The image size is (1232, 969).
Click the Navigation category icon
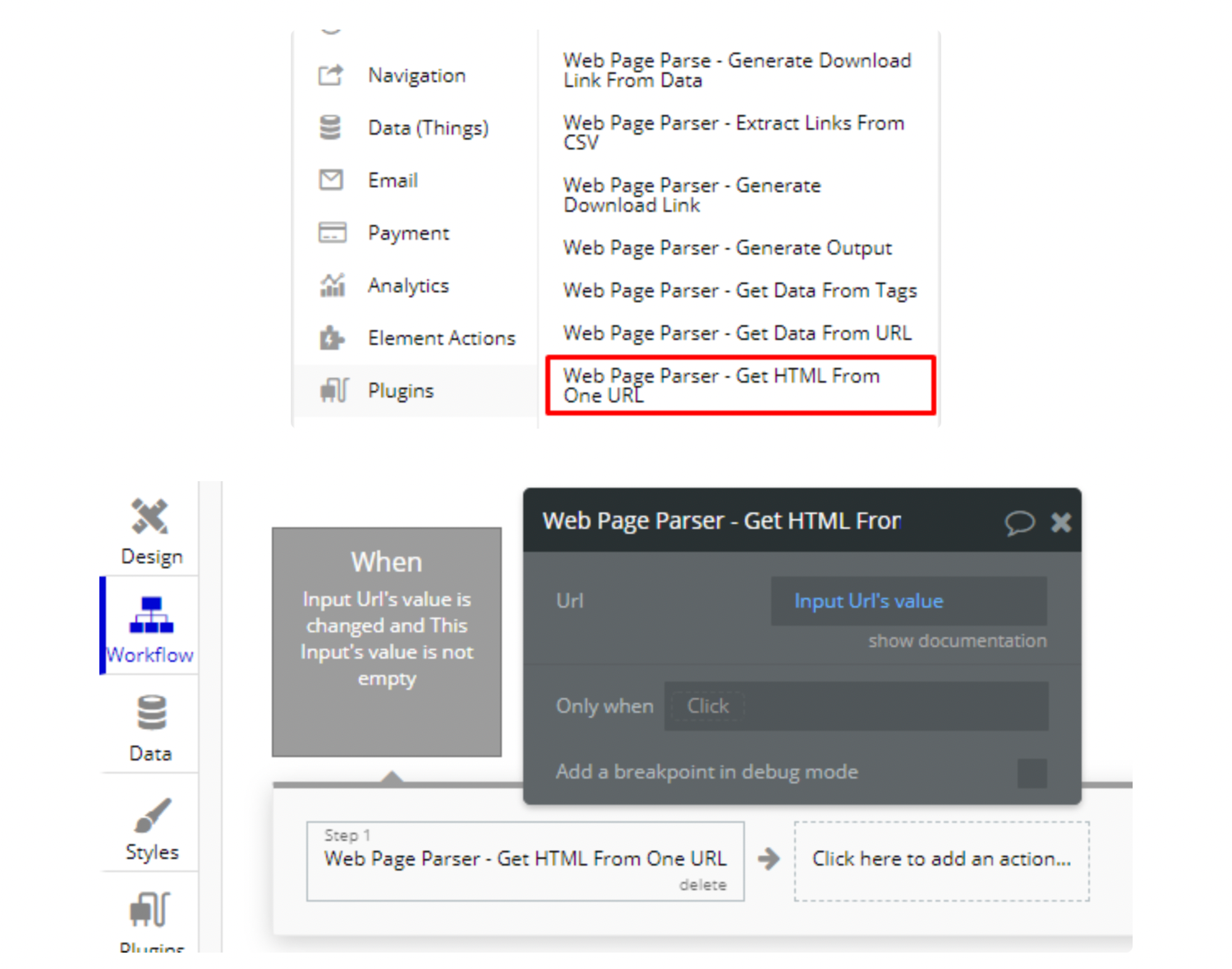(330, 76)
